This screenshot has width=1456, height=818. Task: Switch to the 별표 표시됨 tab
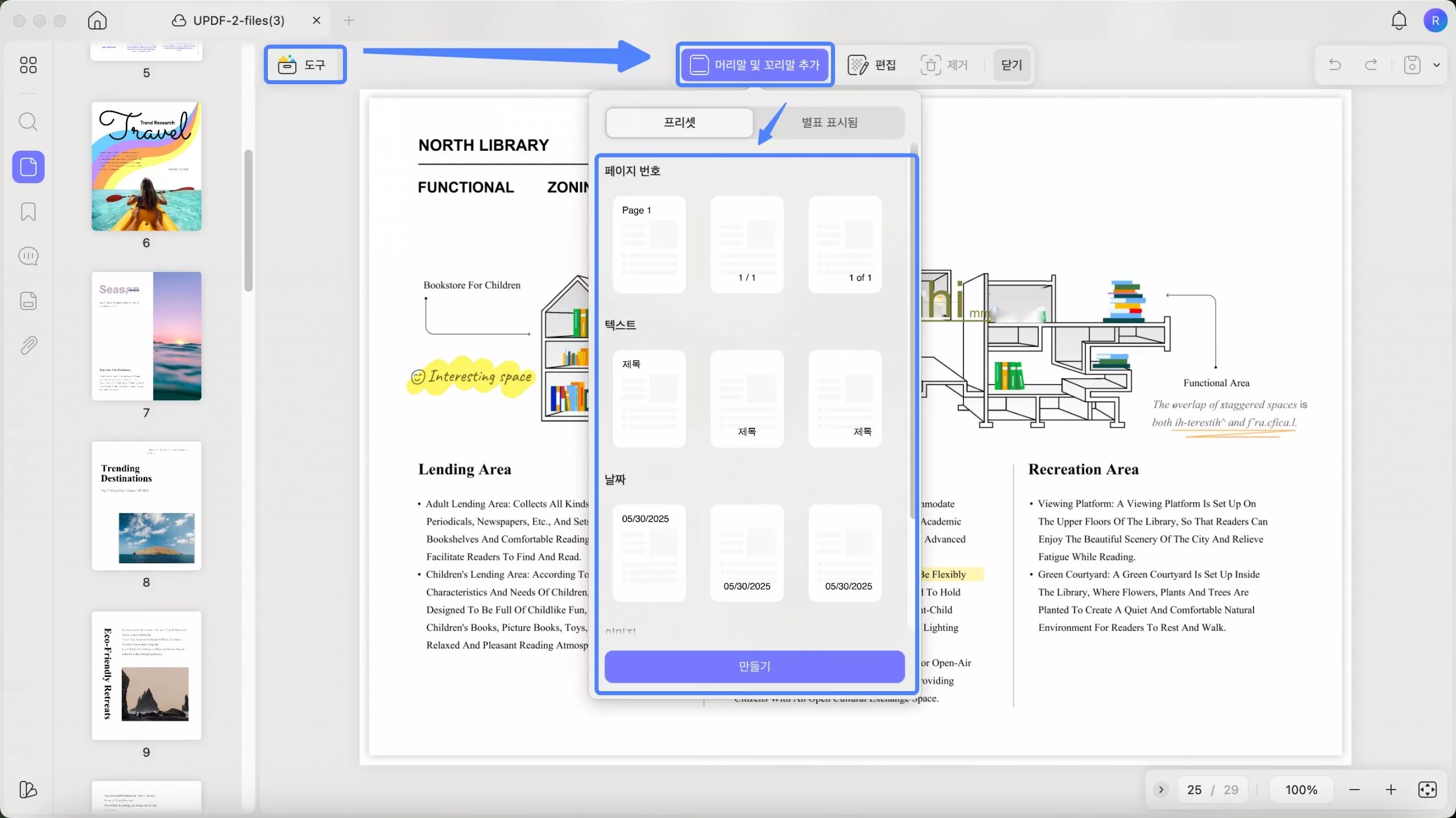coord(829,122)
